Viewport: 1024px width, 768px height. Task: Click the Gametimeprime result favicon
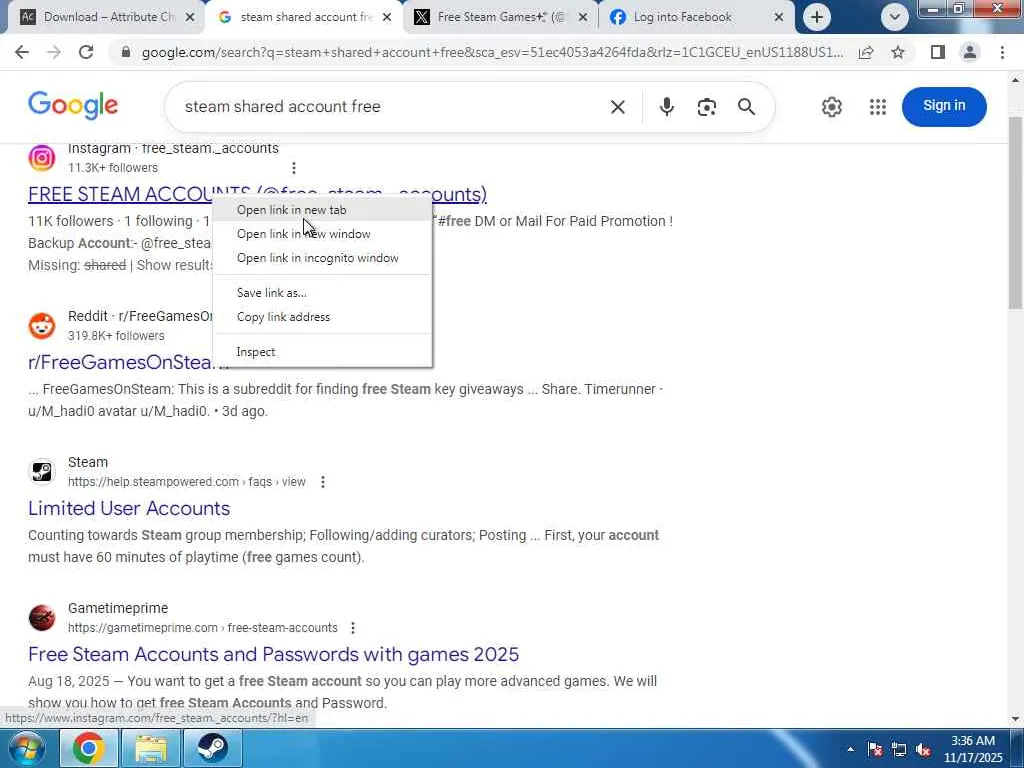[42, 617]
